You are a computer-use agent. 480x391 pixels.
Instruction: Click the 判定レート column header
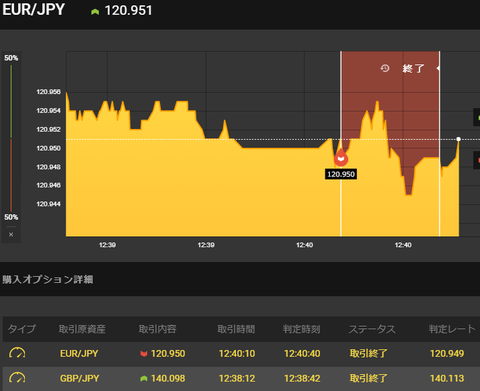tap(452, 329)
